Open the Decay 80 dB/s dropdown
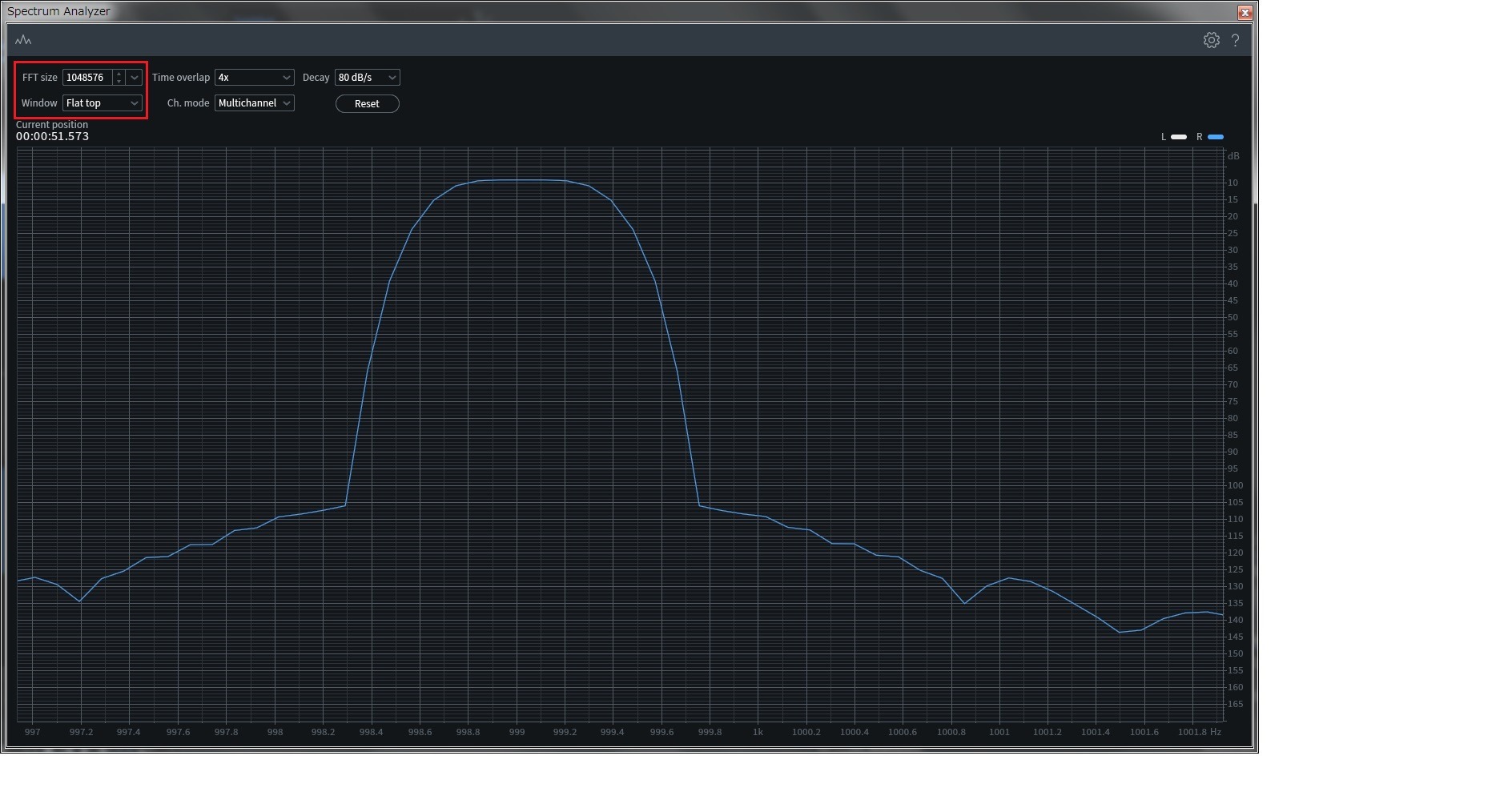 (367, 78)
